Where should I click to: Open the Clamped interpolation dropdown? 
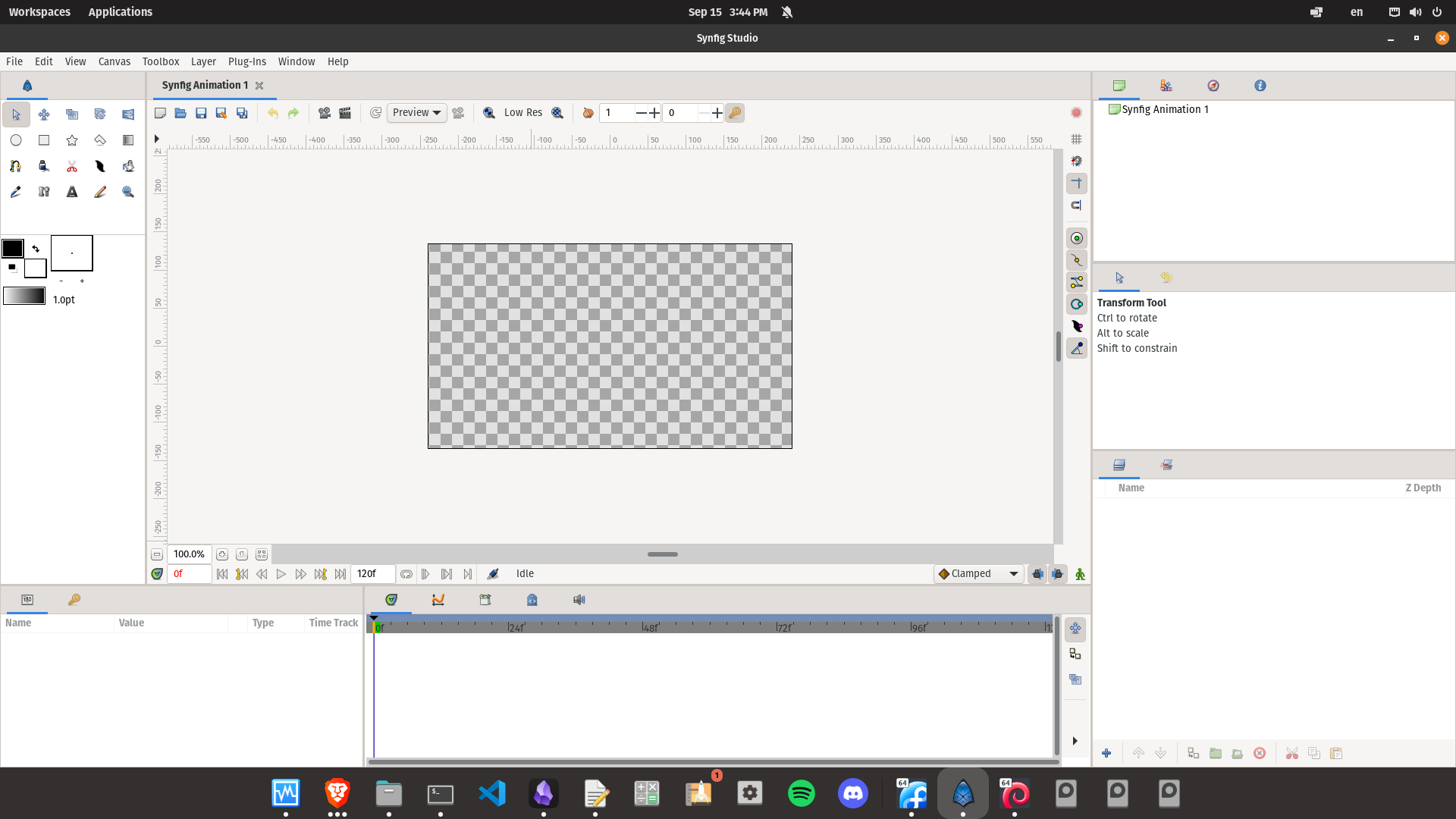(978, 573)
